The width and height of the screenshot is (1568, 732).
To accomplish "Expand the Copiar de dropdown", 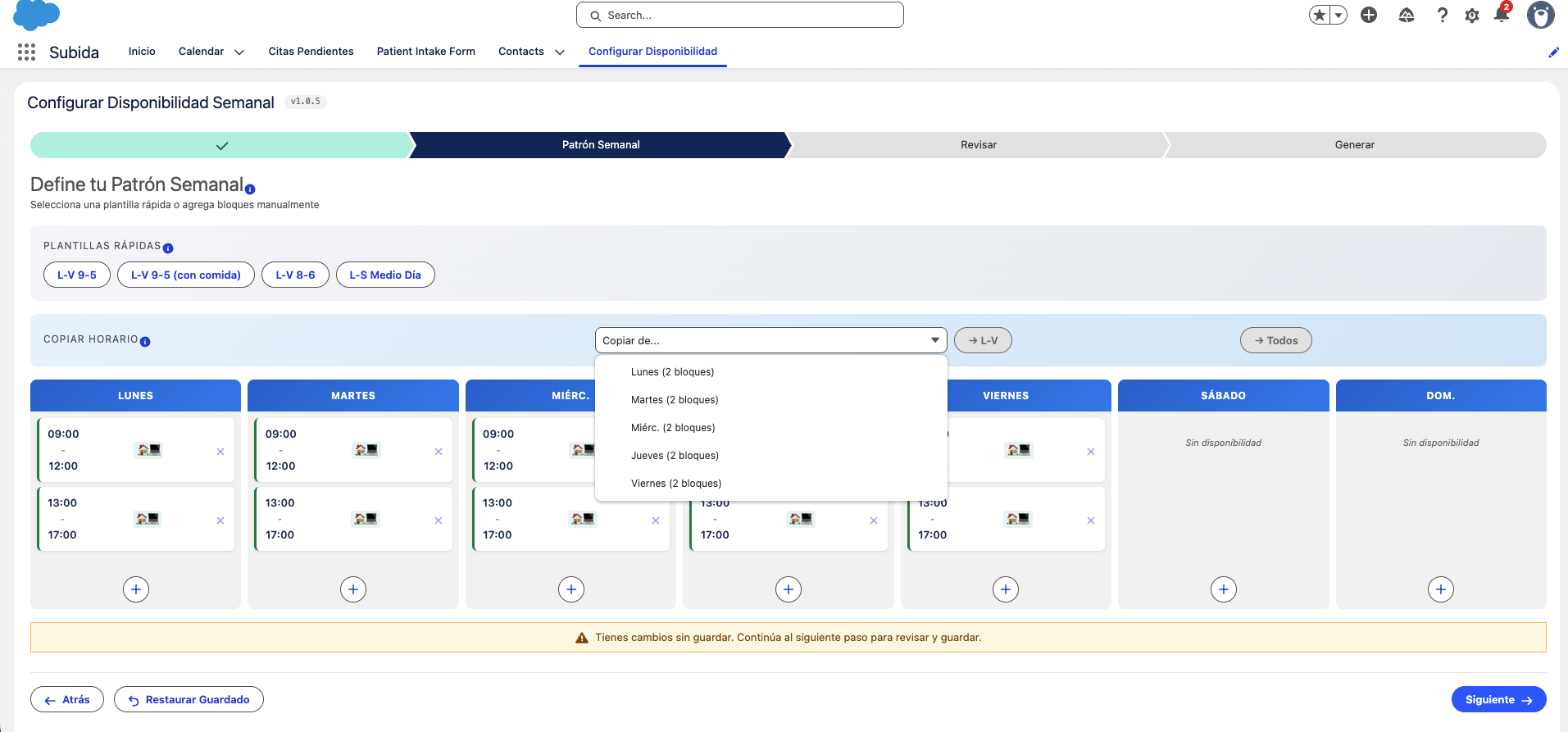I will (x=770, y=340).
